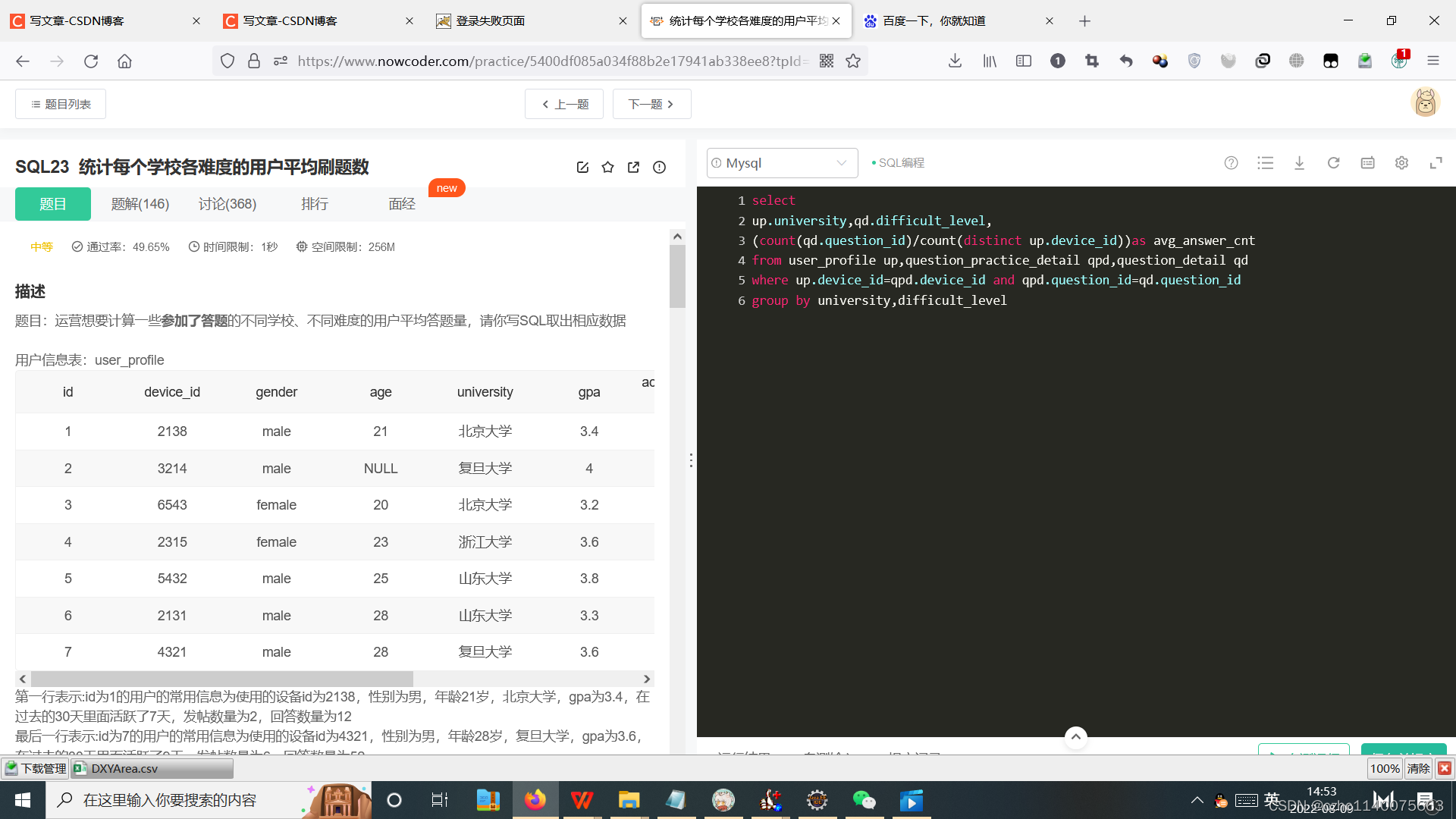The image size is (1456, 819).
Task: Open the Mysql language dropdown
Action: (x=781, y=163)
